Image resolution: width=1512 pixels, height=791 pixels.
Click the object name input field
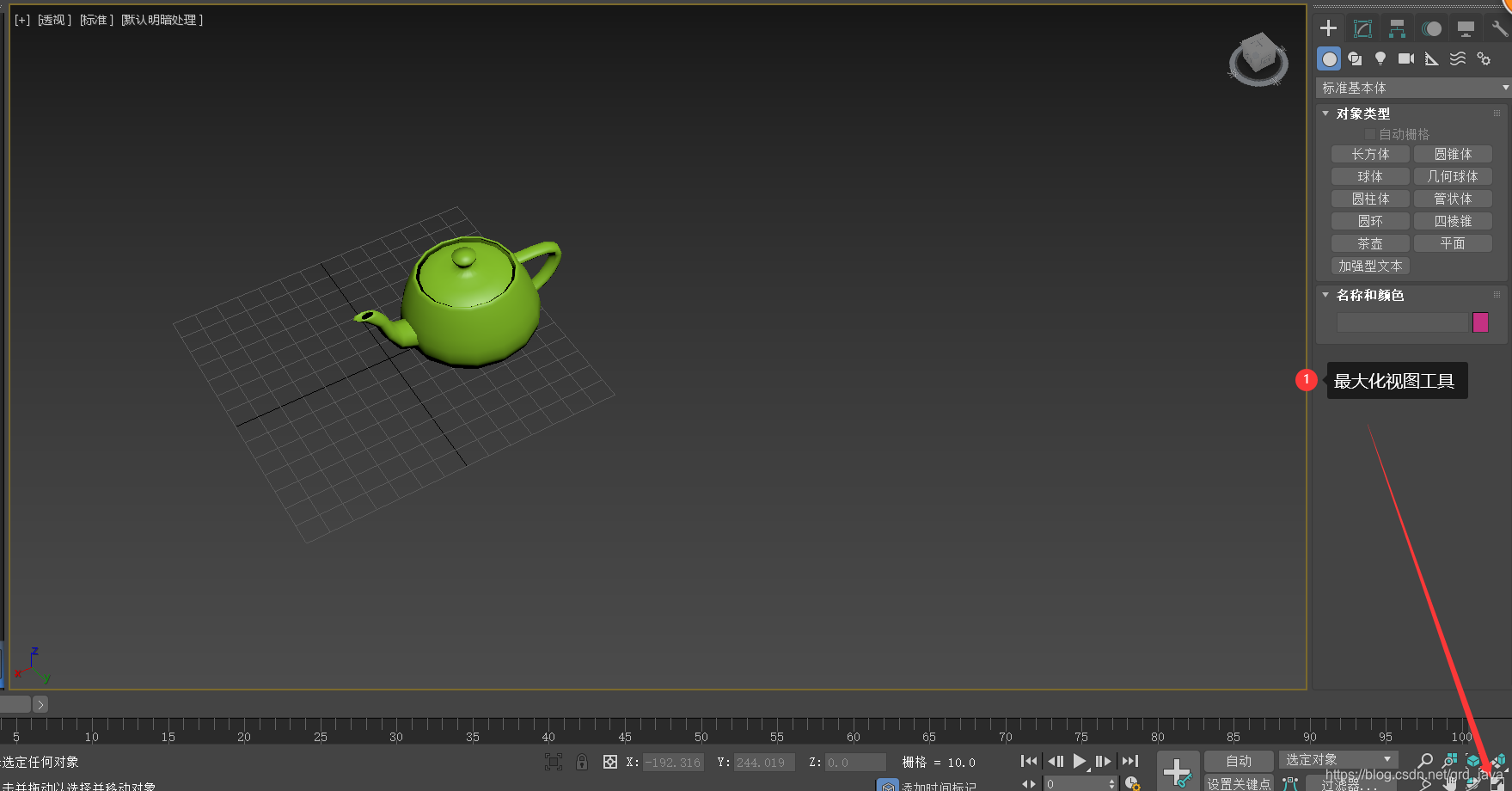coord(1402,322)
